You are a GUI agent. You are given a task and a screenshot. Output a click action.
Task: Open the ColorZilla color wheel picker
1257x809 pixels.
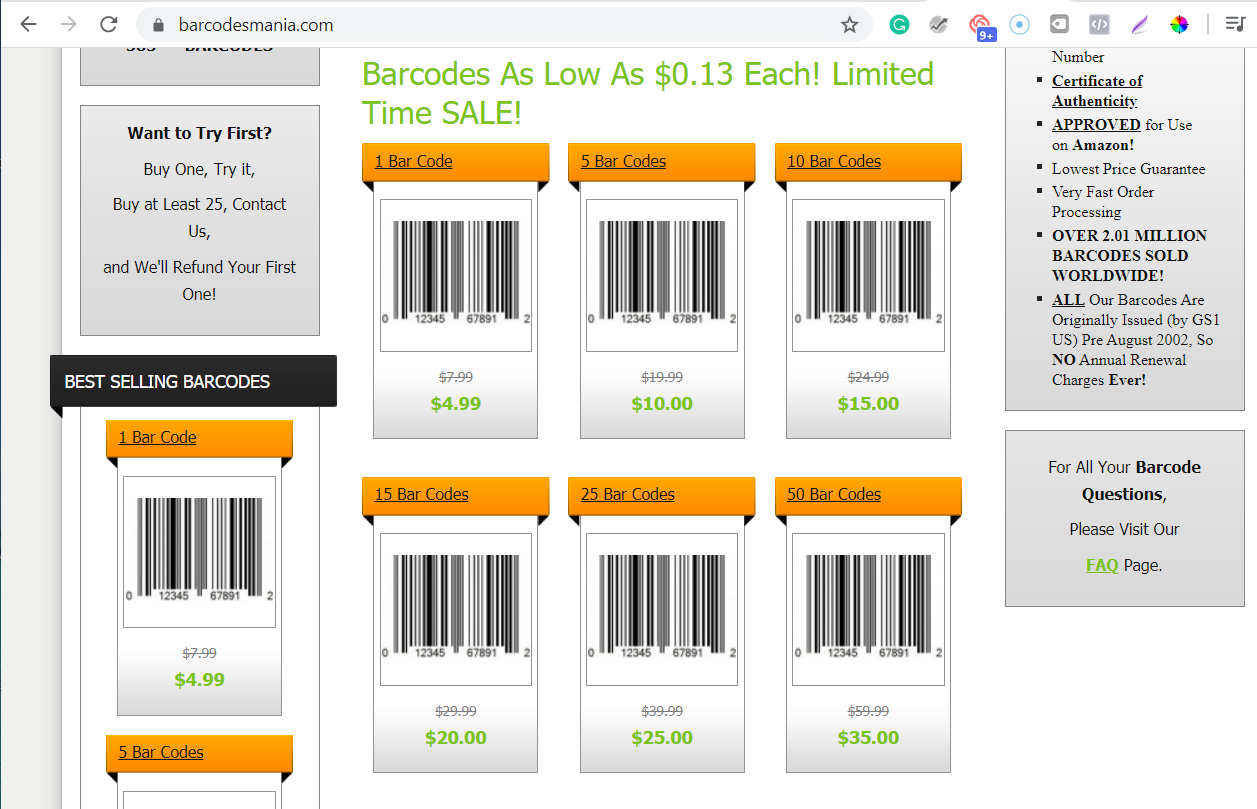pos(1179,23)
